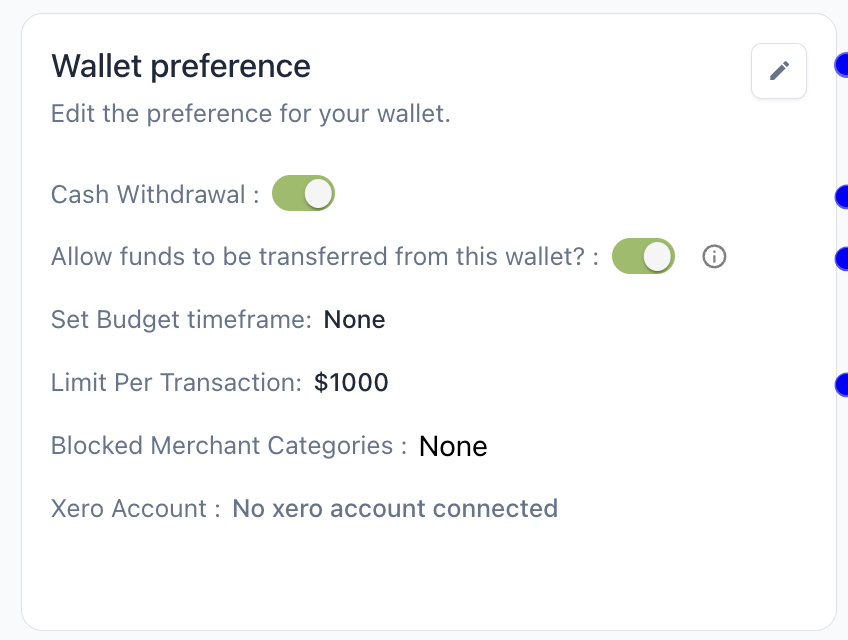848x640 pixels.
Task: Click the blue dot beside the edit button
Action: (842, 66)
